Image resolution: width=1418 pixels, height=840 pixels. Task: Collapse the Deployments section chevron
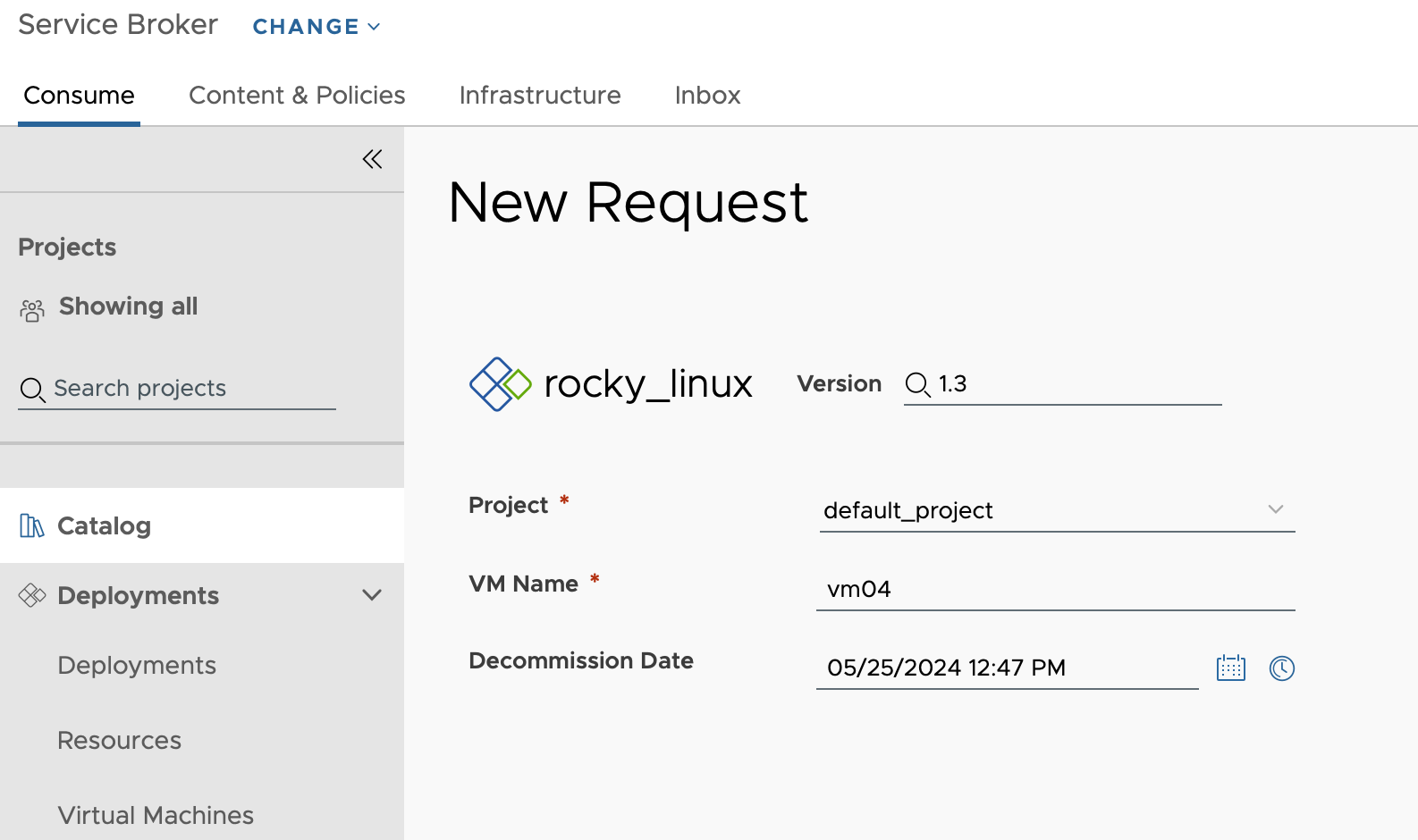pos(372,595)
